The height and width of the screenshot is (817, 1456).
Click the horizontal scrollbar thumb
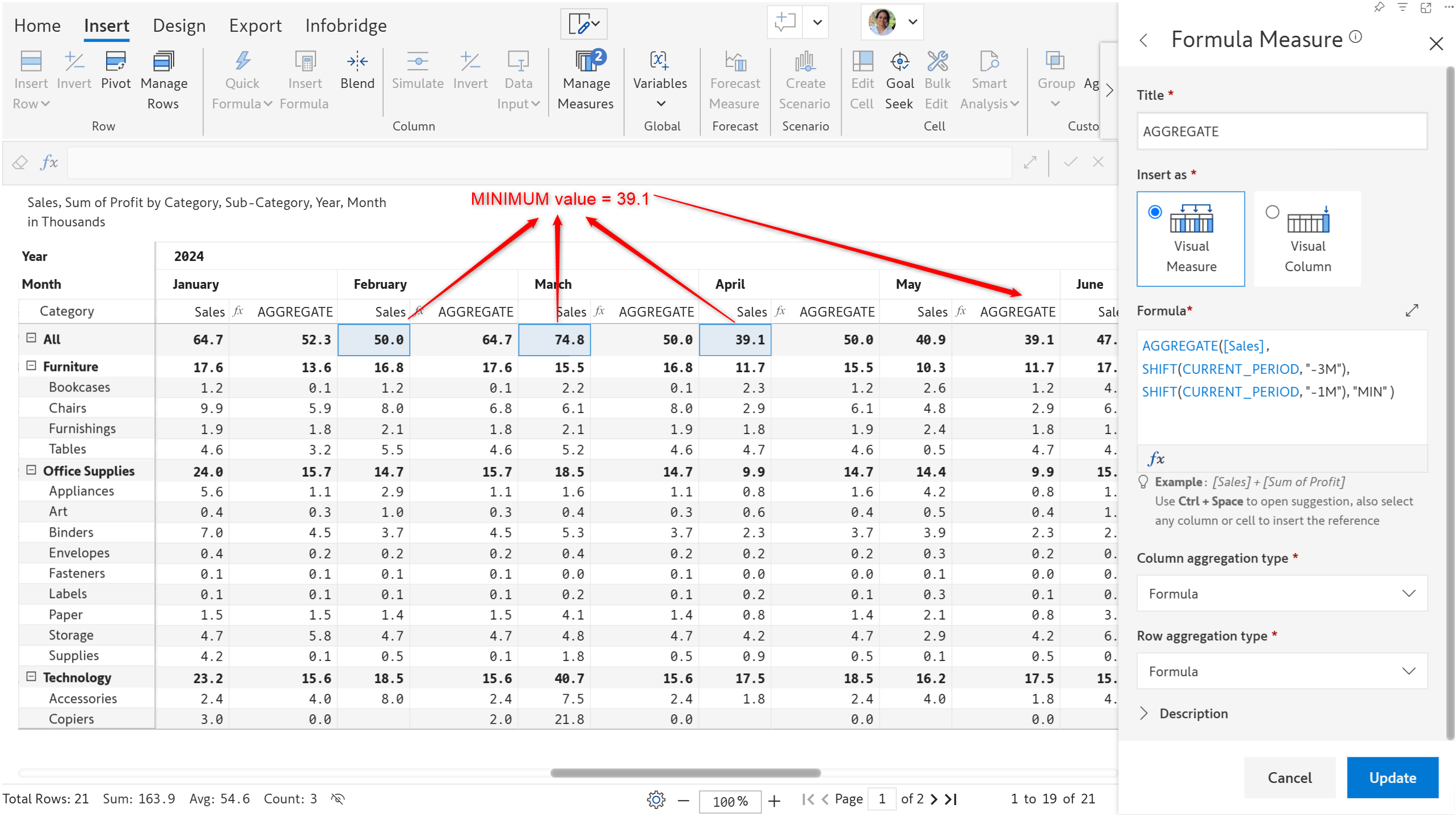coord(685,773)
